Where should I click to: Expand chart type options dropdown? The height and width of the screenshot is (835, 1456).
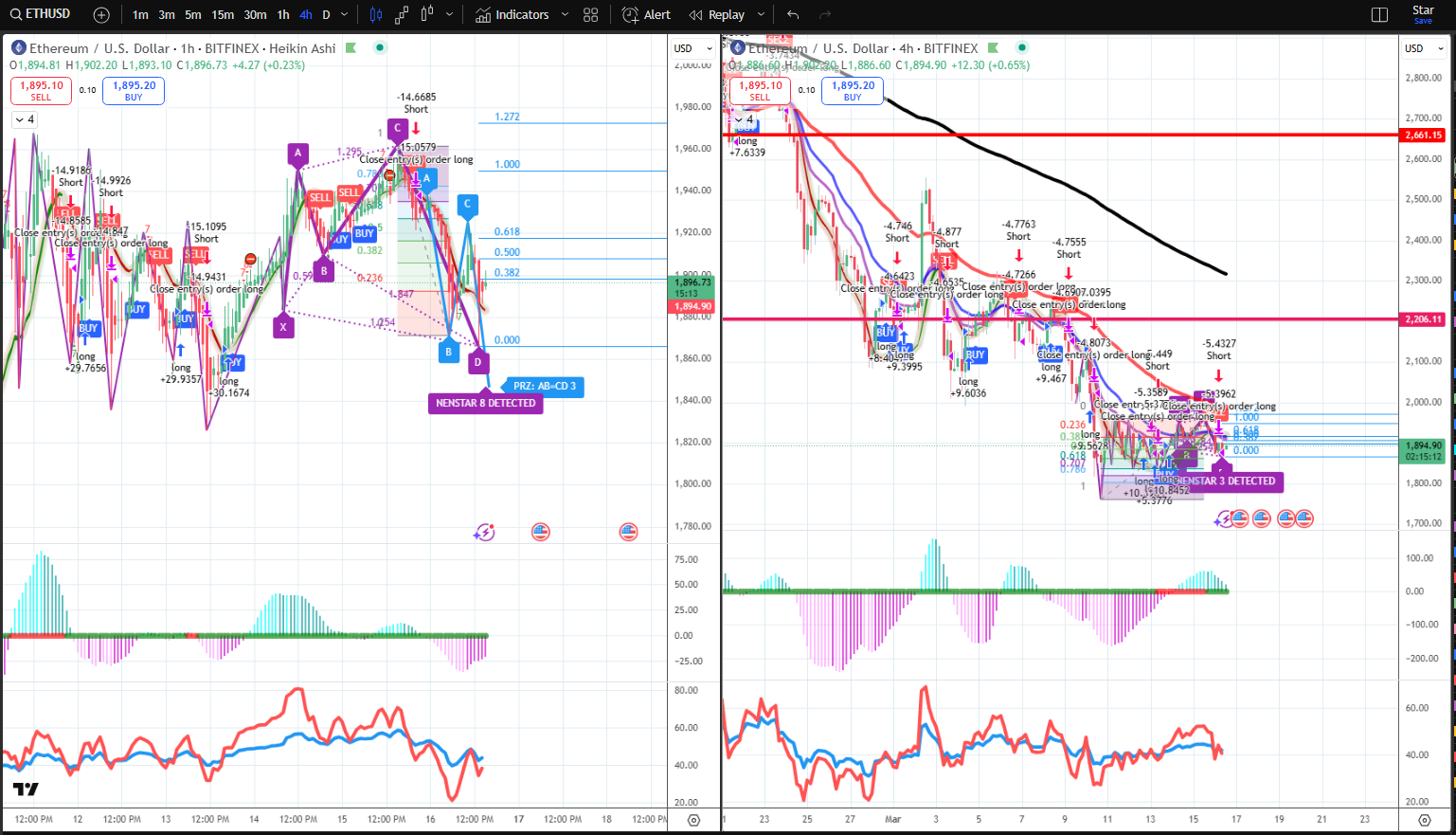point(449,15)
